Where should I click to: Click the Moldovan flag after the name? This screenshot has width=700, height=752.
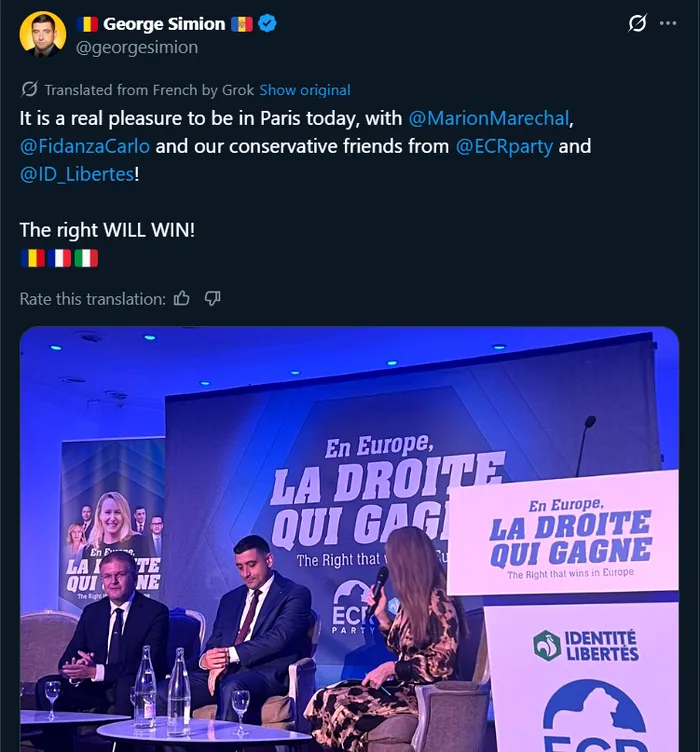[x=242, y=24]
